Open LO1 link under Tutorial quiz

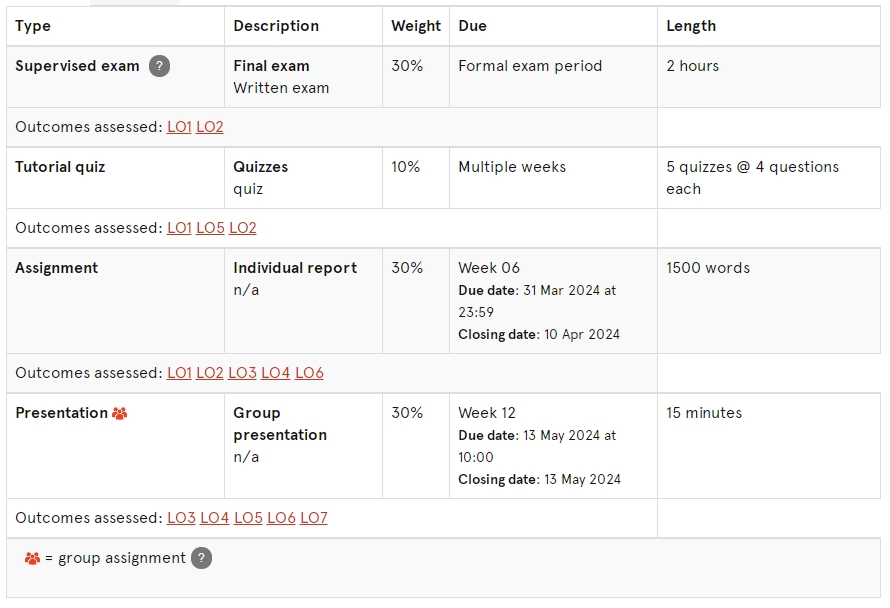click(x=179, y=228)
